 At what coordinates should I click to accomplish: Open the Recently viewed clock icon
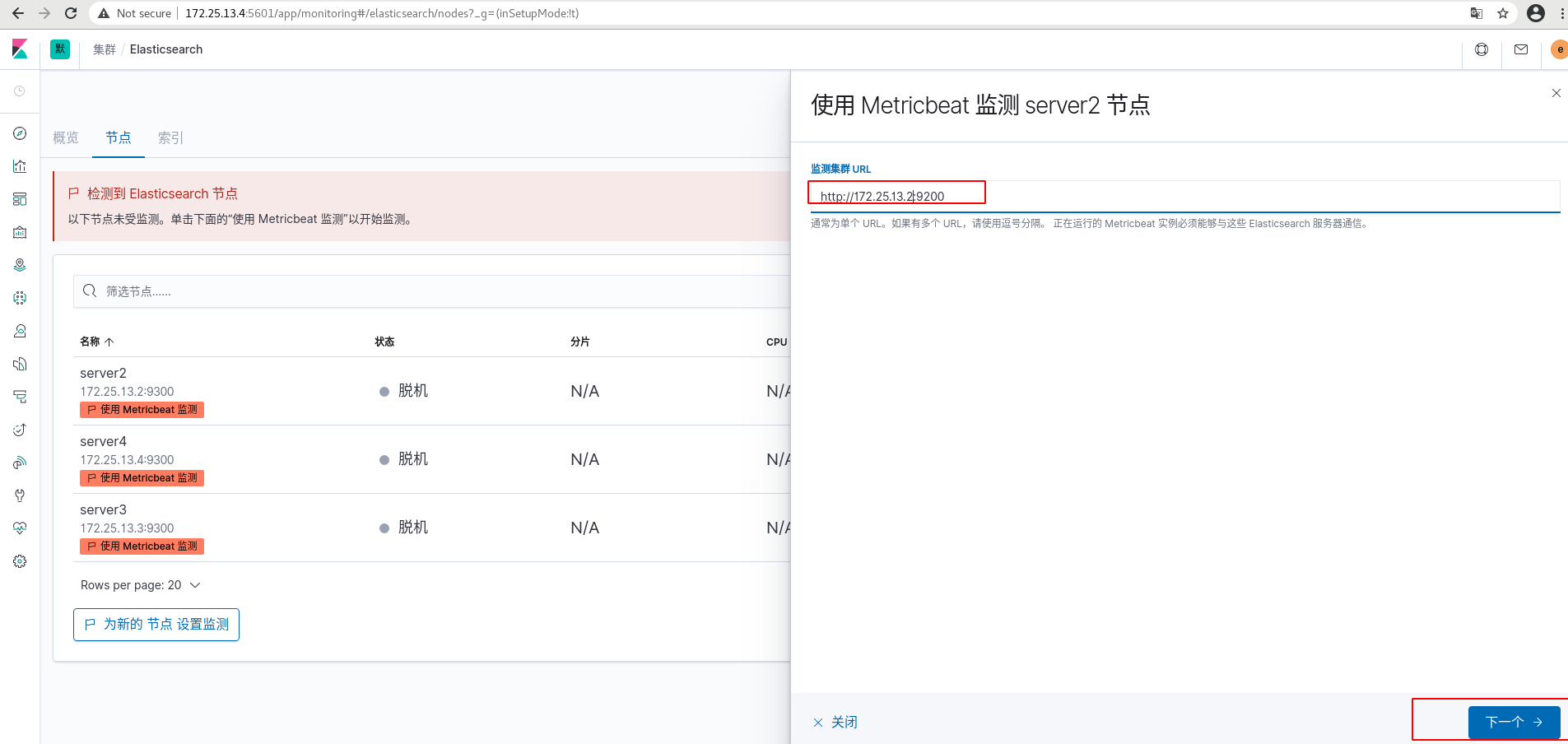[x=20, y=91]
